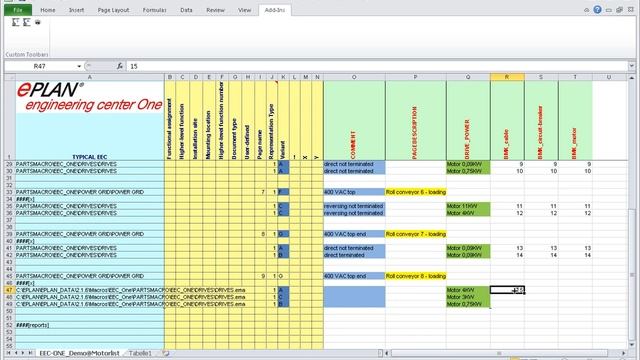Expand the formula bar with chevron
640x360 pixels.
pyautogui.click(x=632, y=66)
